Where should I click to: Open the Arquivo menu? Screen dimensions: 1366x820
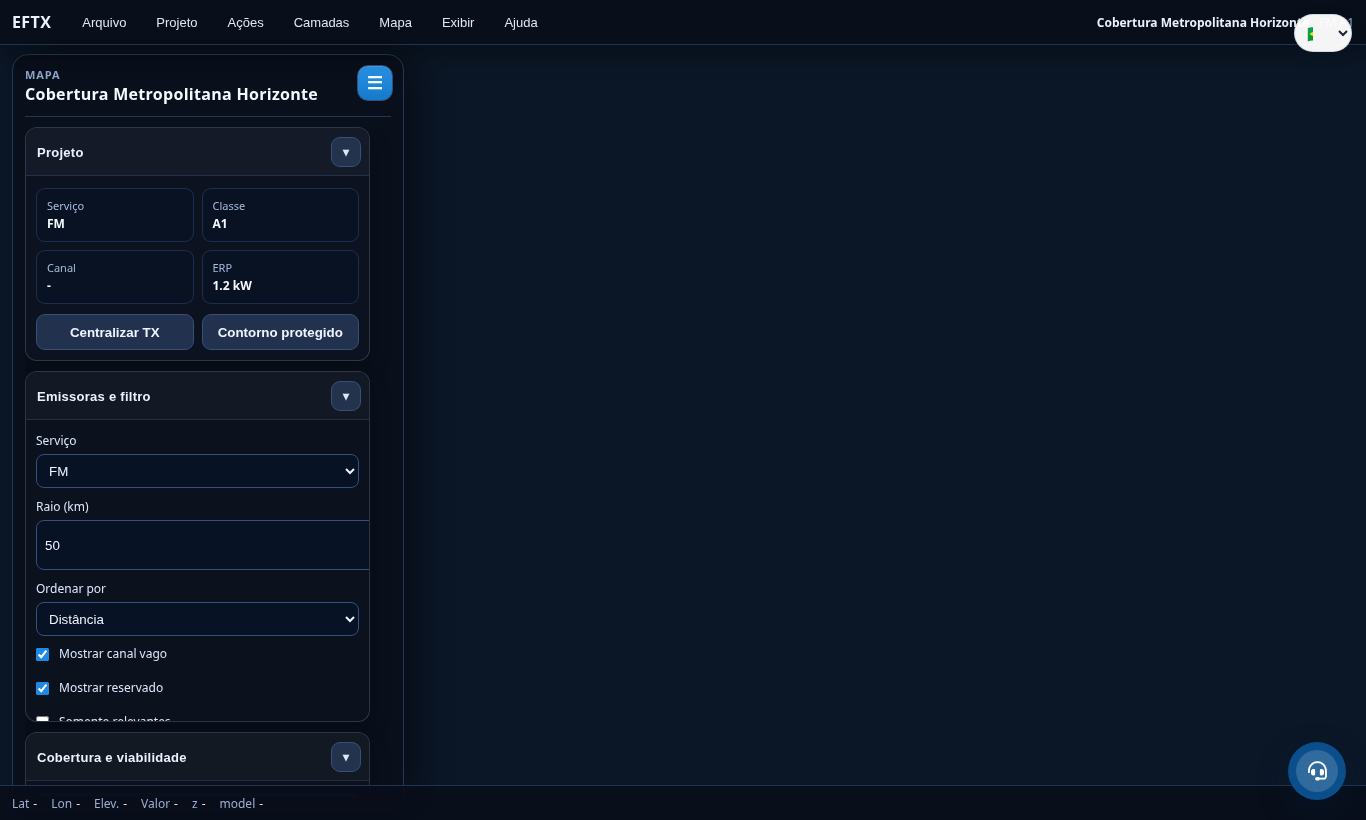104,22
